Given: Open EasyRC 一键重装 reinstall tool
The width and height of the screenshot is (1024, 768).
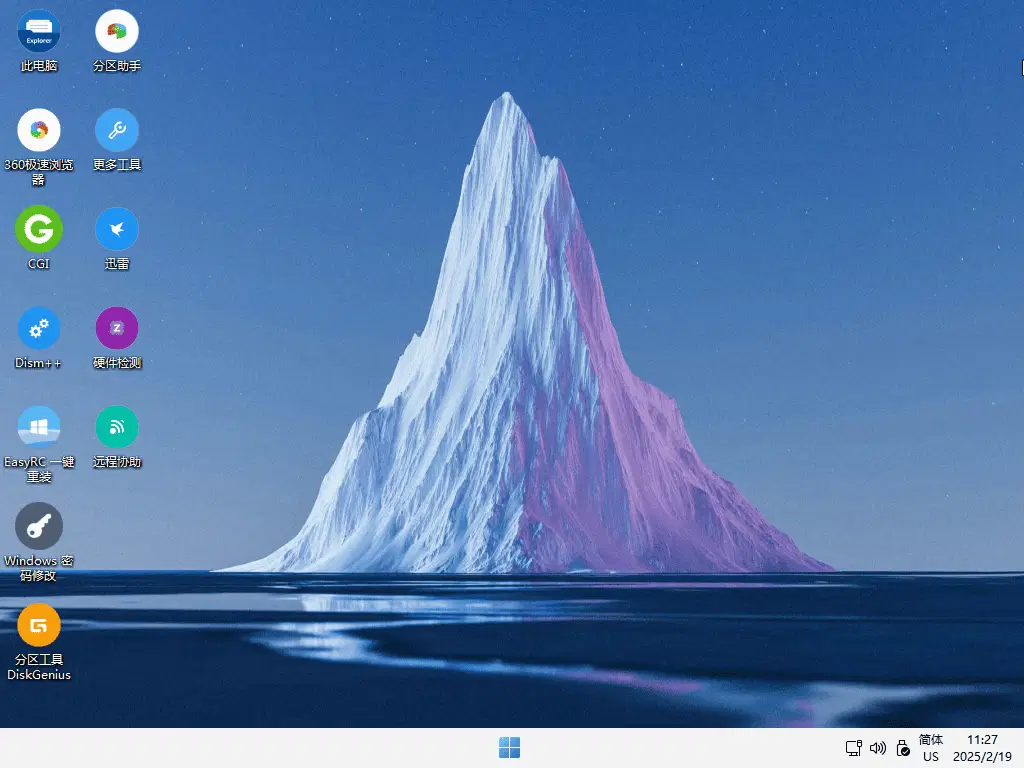Looking at the screenshot, I should coord(38,428).
